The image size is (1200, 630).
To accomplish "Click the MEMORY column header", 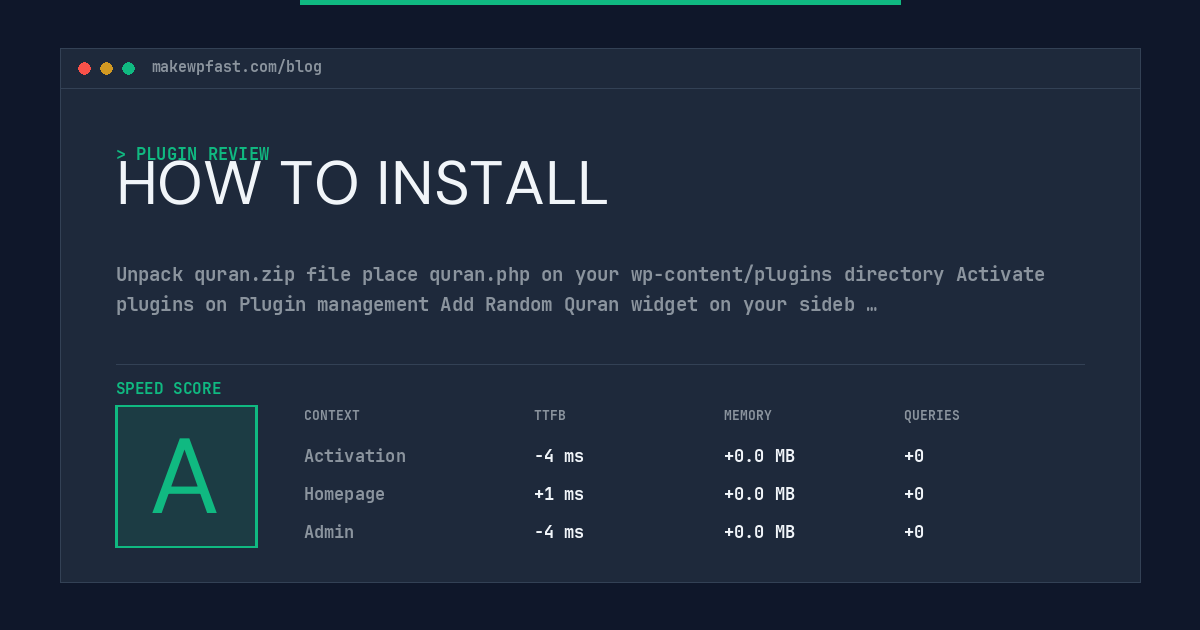I will click(748, 416).
